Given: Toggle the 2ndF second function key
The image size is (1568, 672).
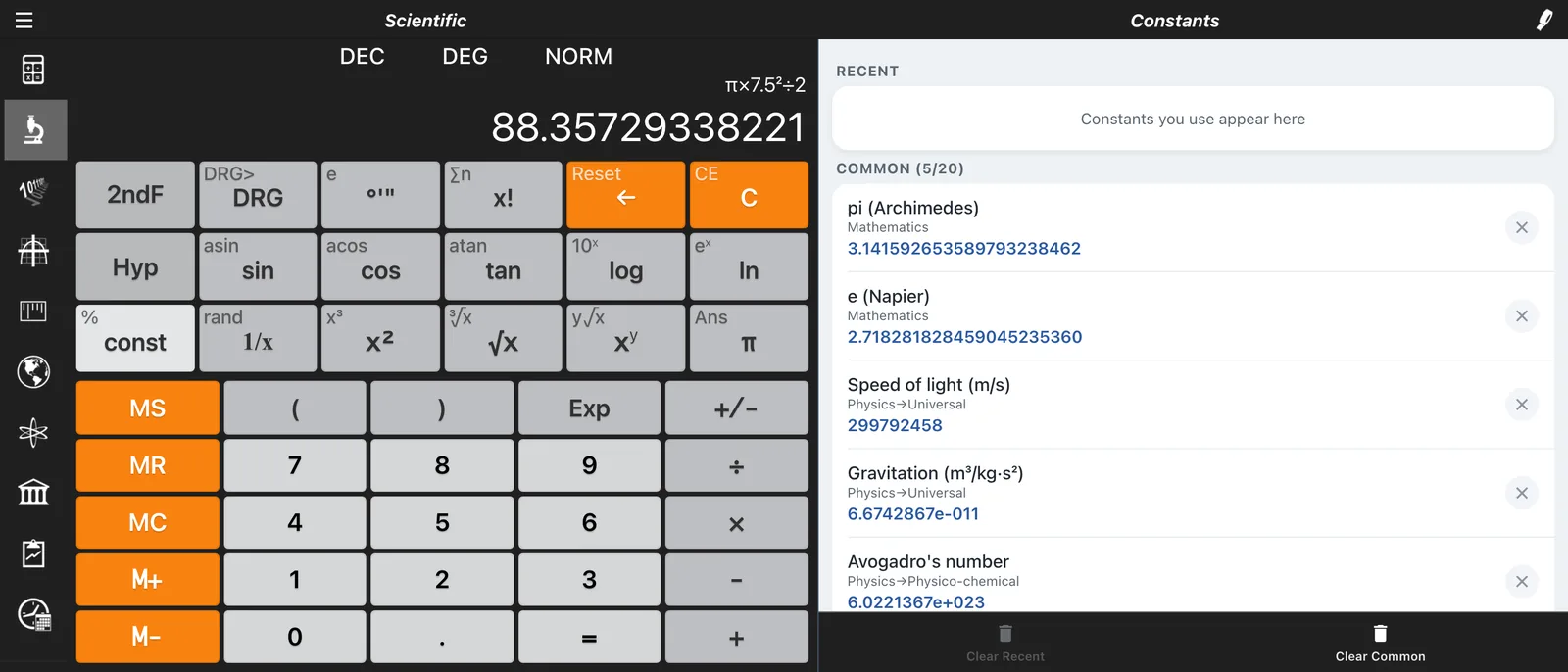Looking at the screenshot, I should [x=135, y=195].
